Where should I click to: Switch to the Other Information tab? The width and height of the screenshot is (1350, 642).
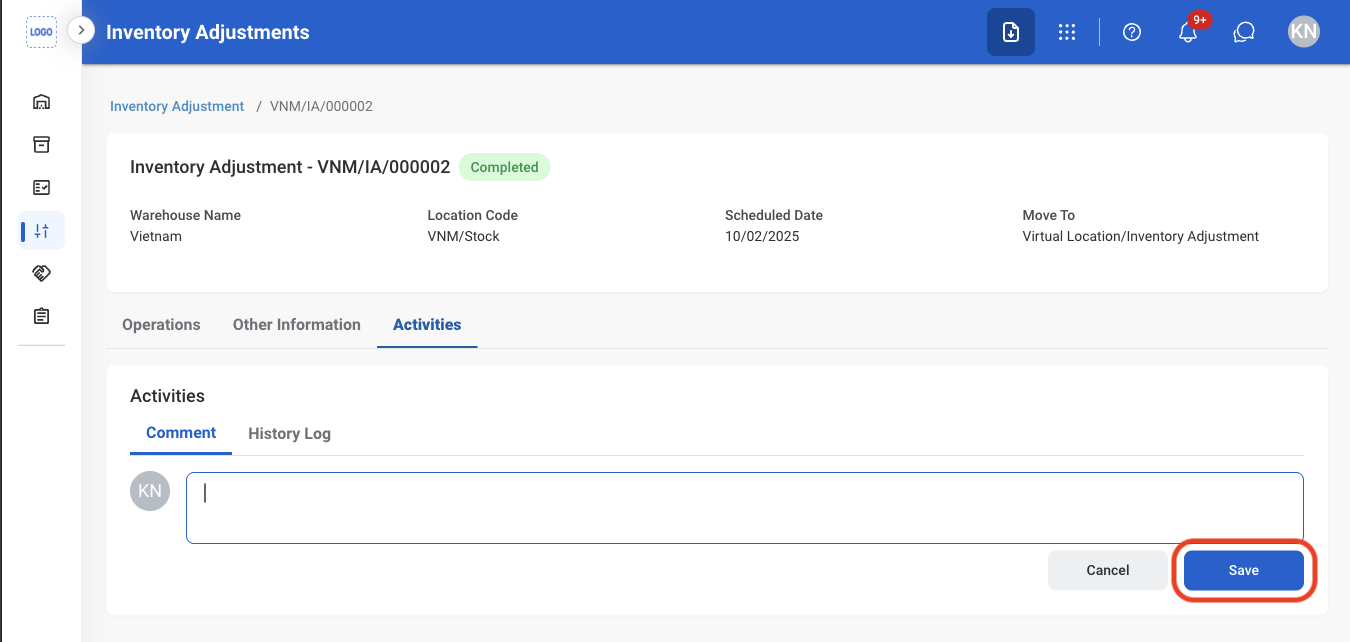(x=297, y=325)
